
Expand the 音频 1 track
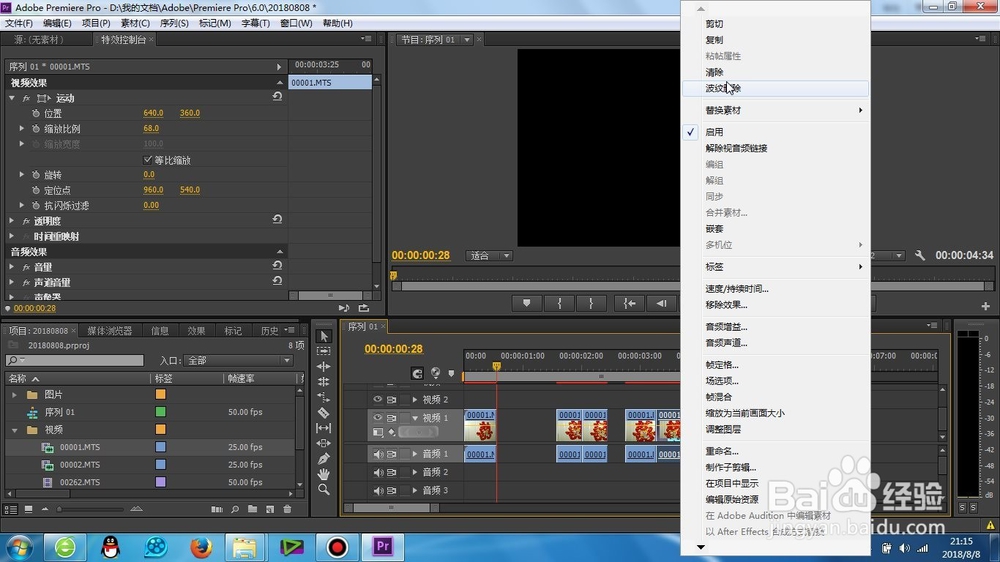click(x=415, y=454)
